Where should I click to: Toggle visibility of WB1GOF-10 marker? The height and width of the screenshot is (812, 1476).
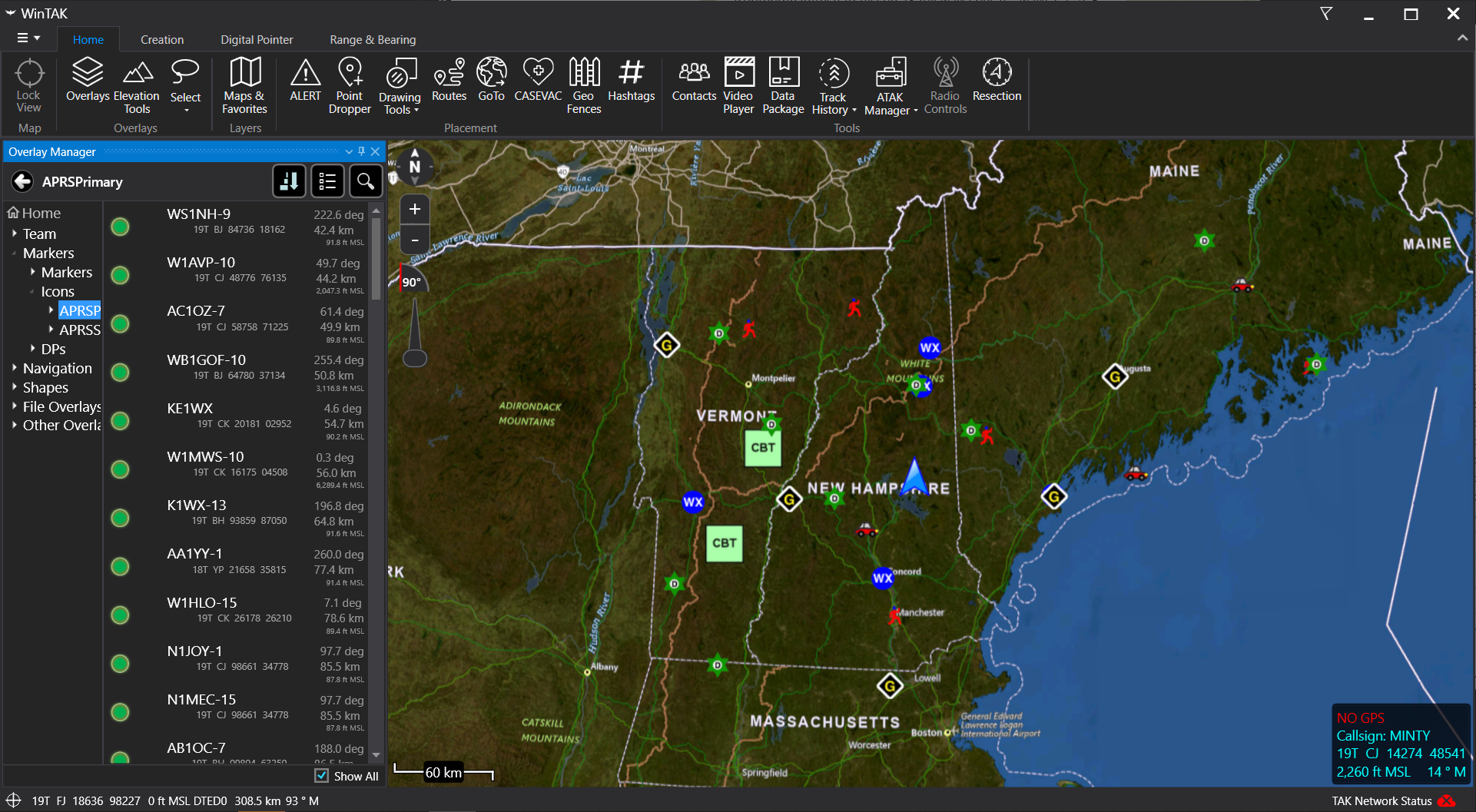[x=120, y=372]
